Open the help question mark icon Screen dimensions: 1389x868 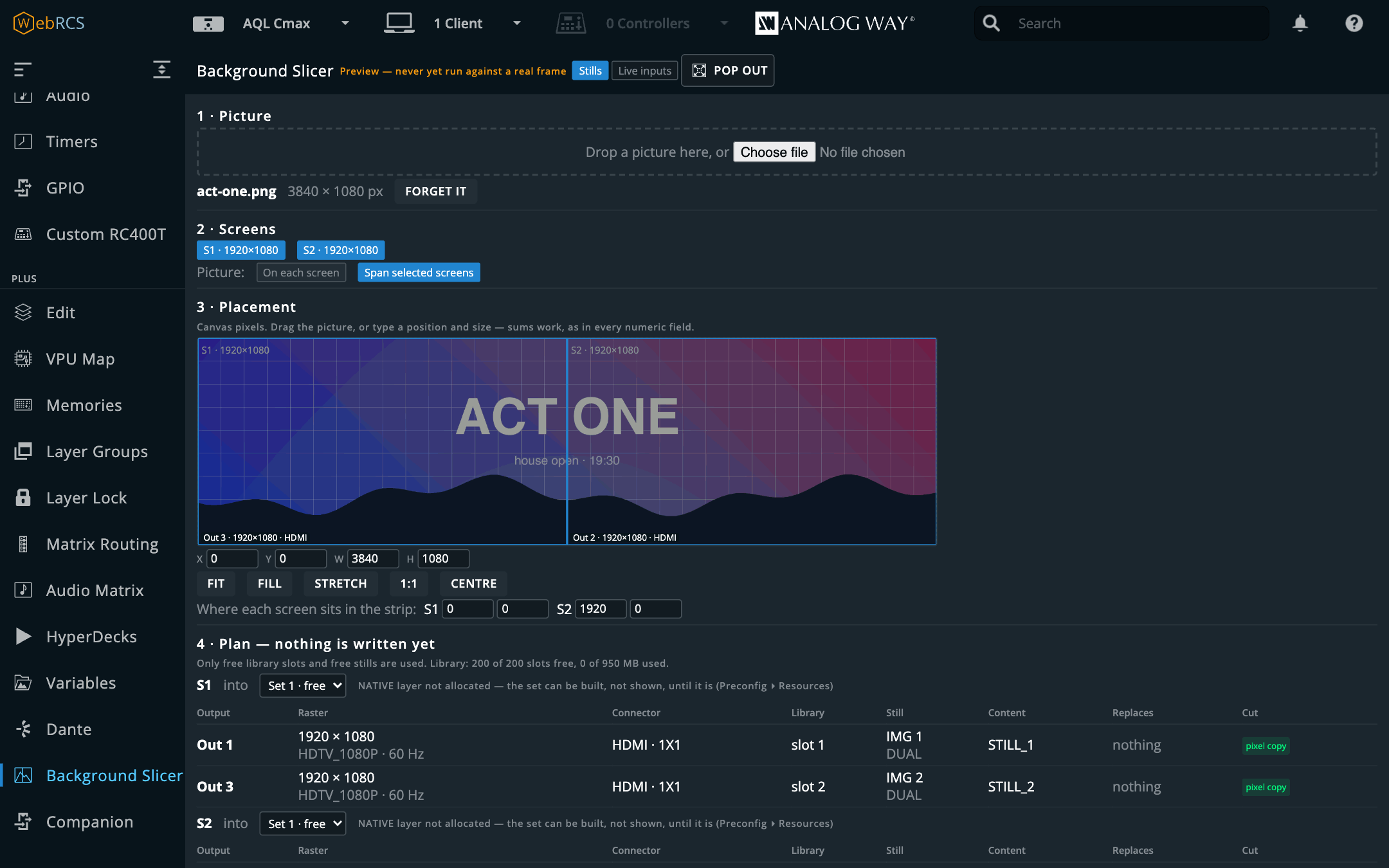tap(1354, 24)
